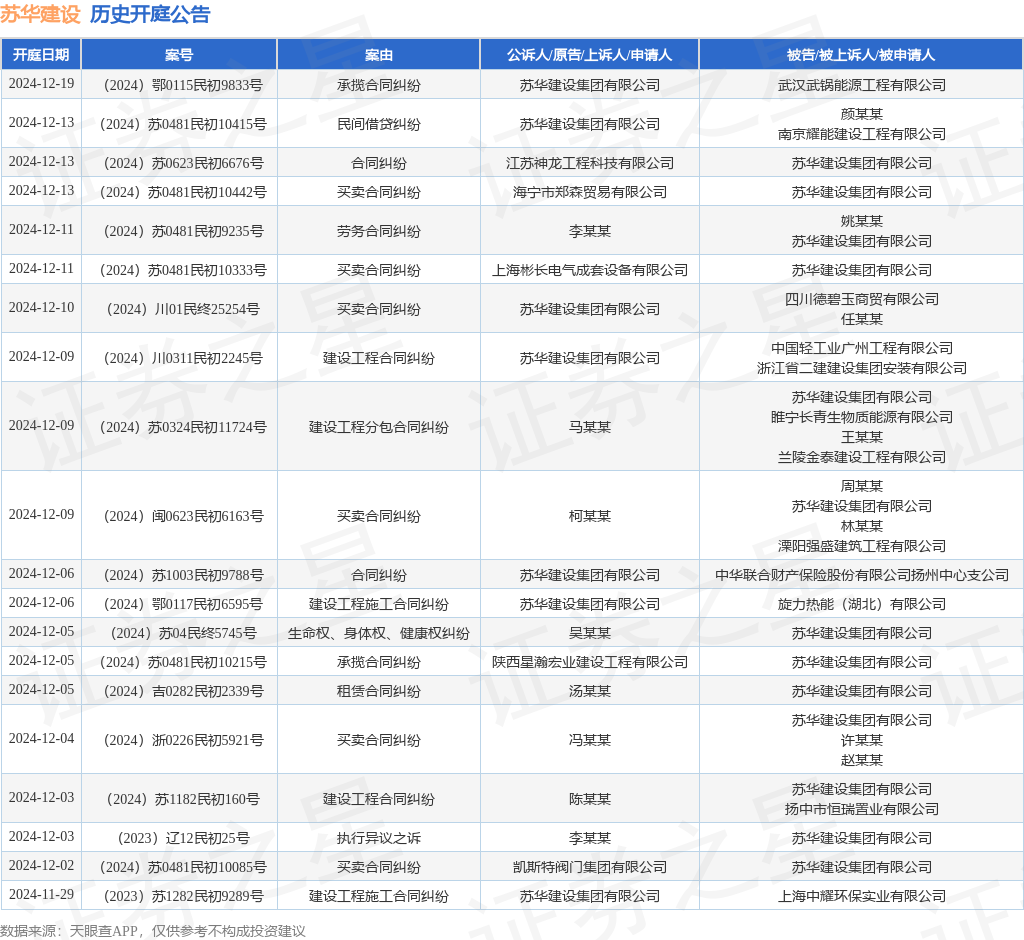This screenshot has width=1024, height=940.
Task: Select 浙江省二建建设集团安装有限公司
Action: coord(862,368)
